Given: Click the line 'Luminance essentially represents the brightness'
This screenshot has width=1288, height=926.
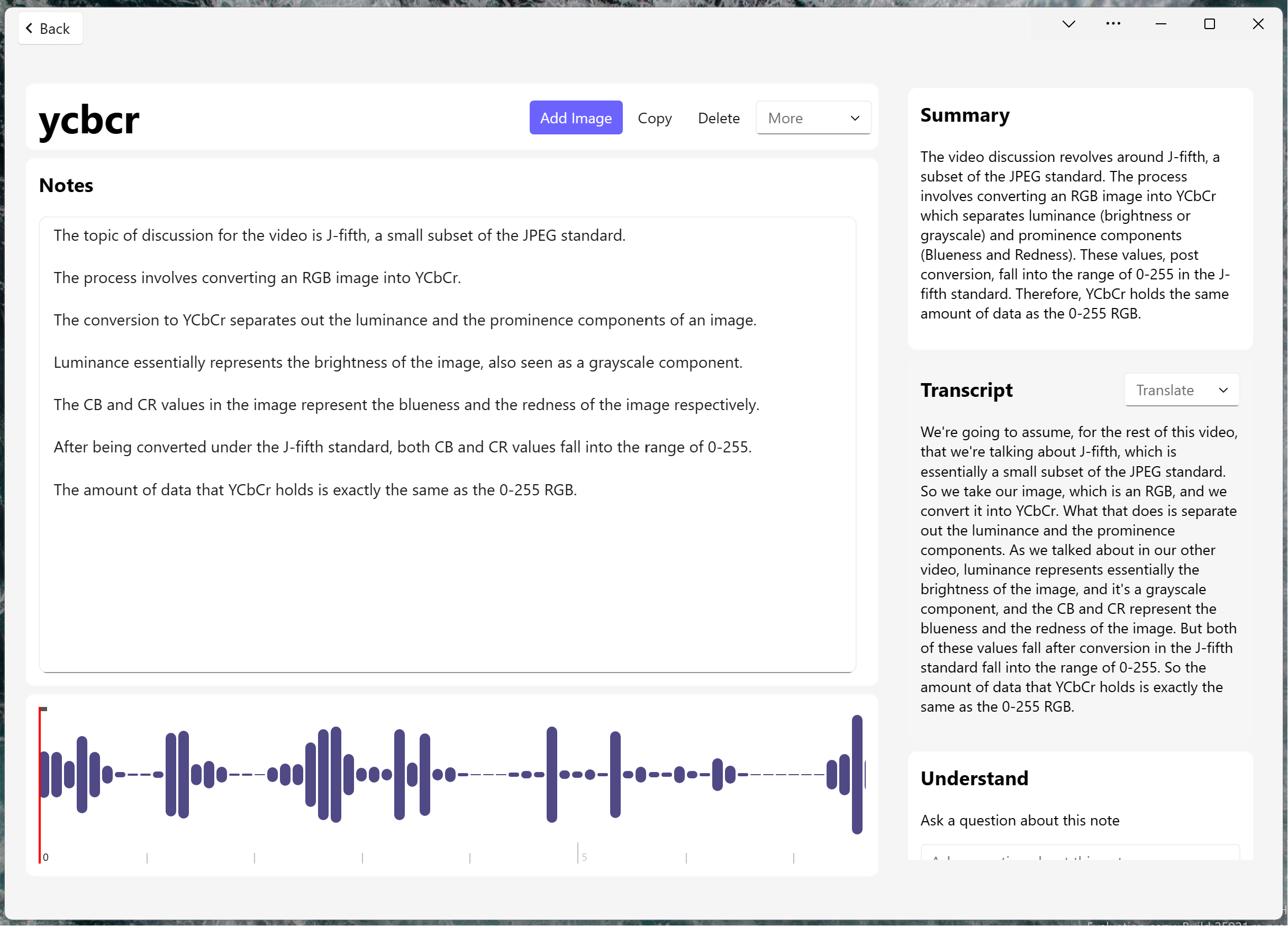Looking at the screenshot, I should pos(398,363).
